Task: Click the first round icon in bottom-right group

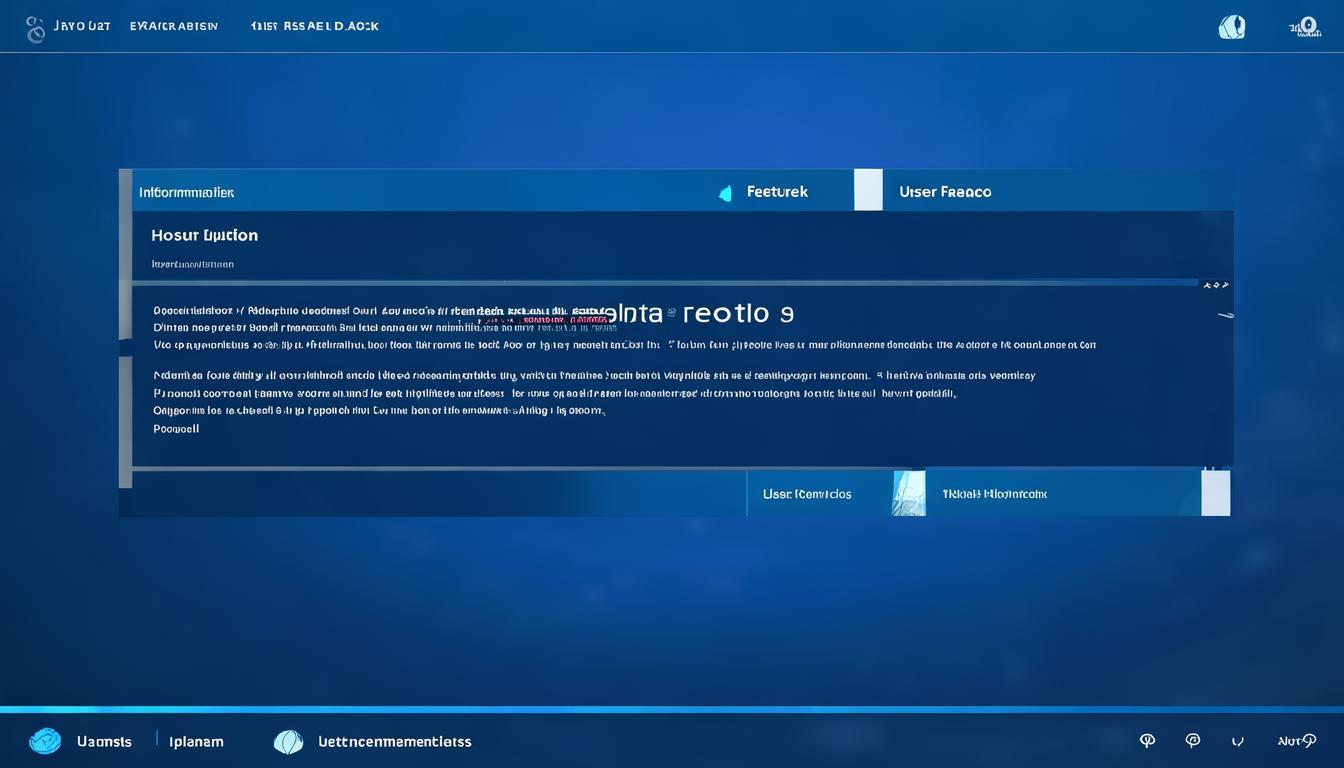Action: point(1147,741)
